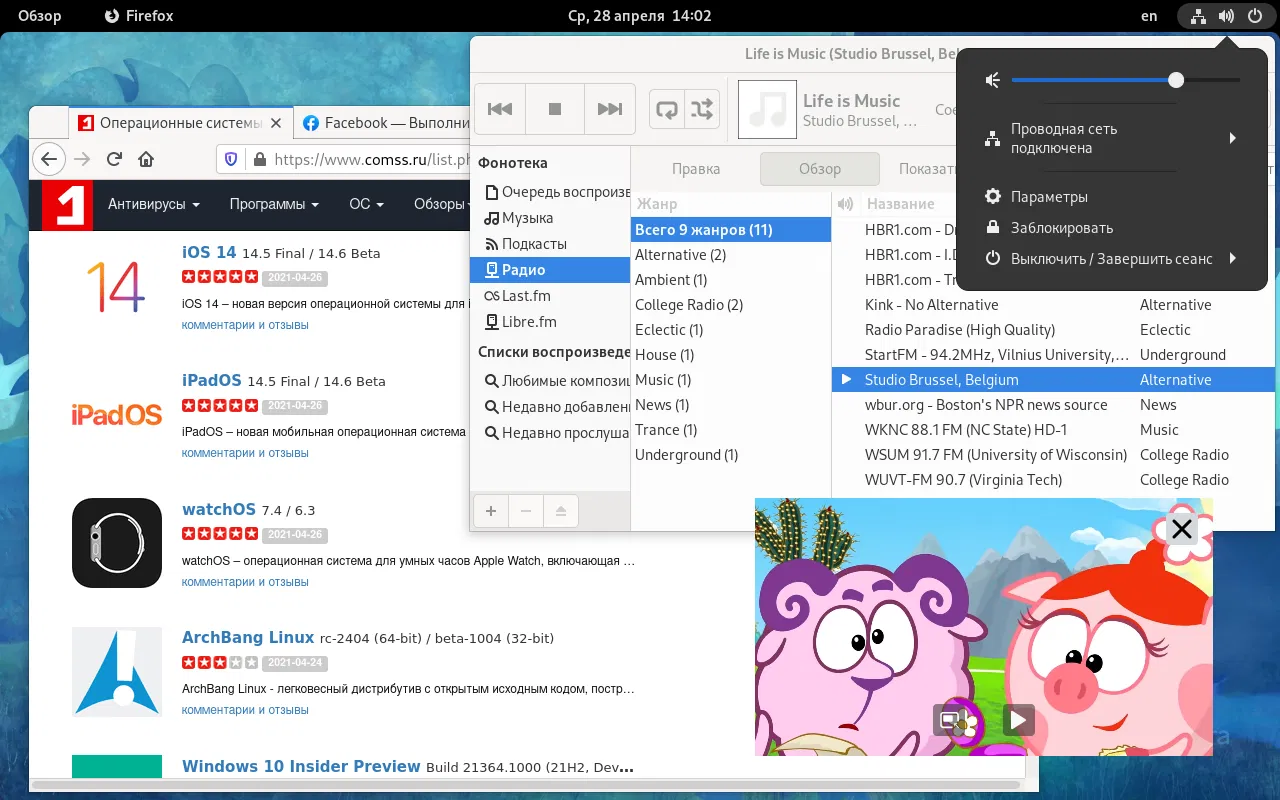Filter by Underground (1) genre
Viewport: 1280px width, 800px height.
pos(731,455)
